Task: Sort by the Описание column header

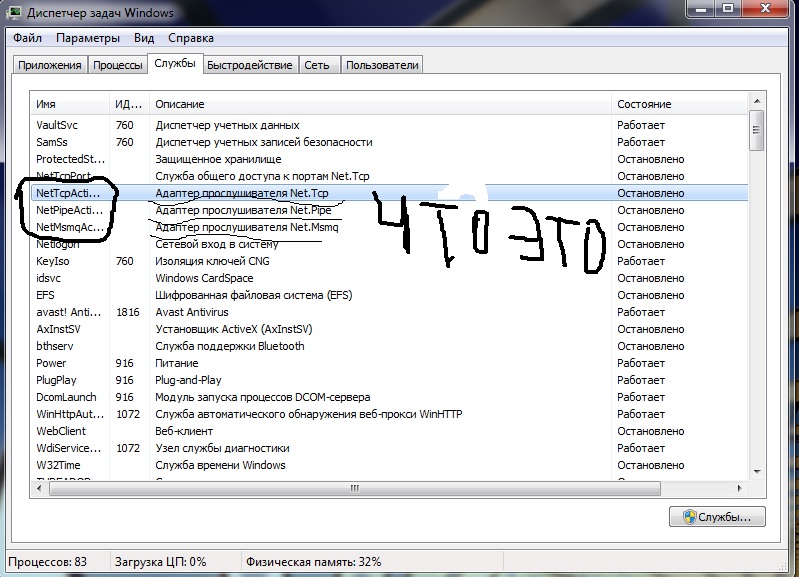Action: pyautogui.click(x=380, y=104)
